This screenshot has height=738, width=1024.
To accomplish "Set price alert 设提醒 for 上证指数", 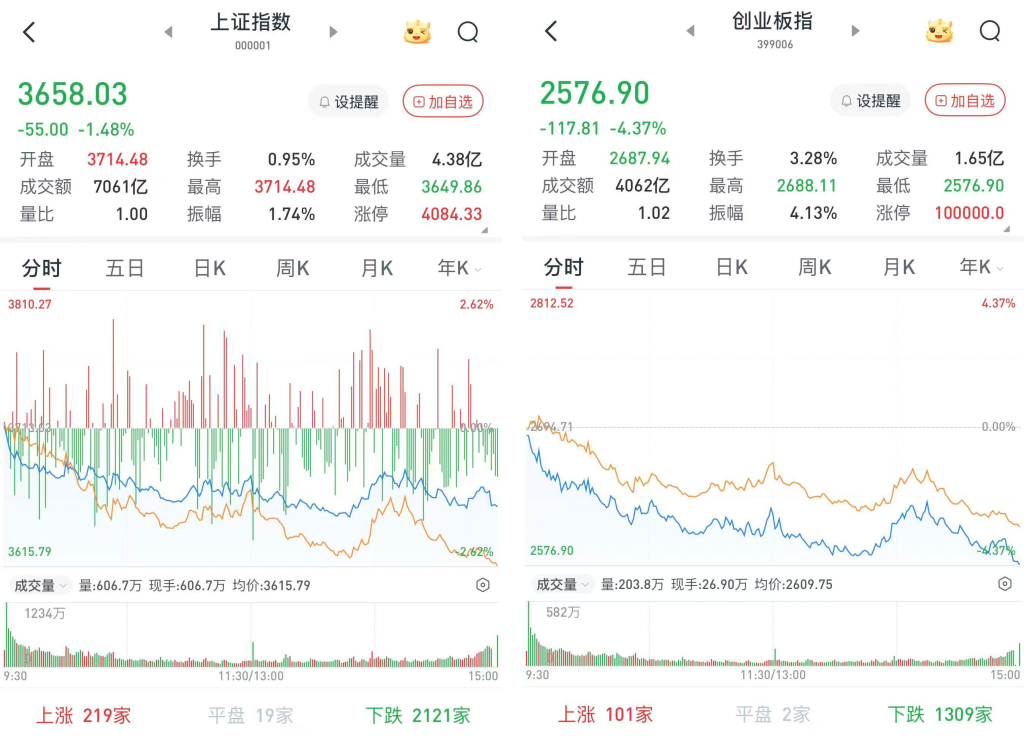I will 348,102.
